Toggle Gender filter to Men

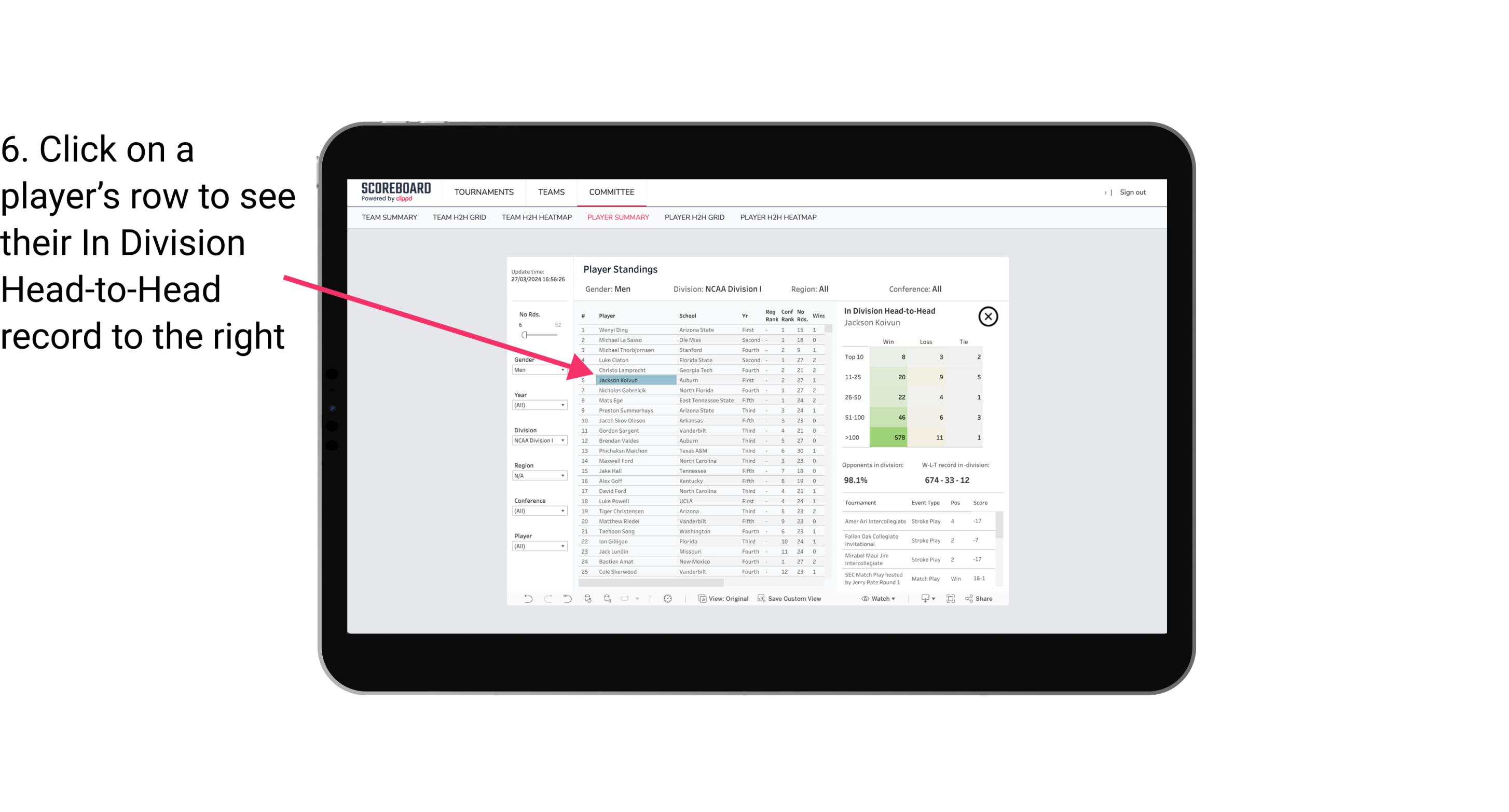point(535,370)
